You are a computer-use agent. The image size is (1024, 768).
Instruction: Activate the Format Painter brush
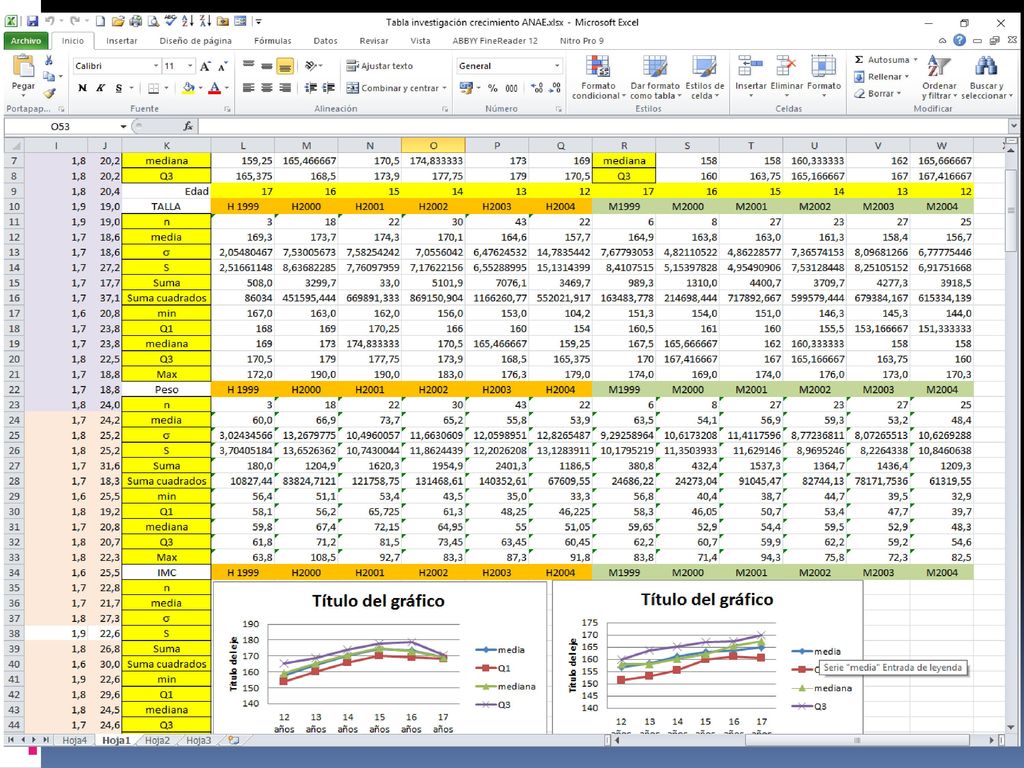pyautogui.click(x=49, y=93)
